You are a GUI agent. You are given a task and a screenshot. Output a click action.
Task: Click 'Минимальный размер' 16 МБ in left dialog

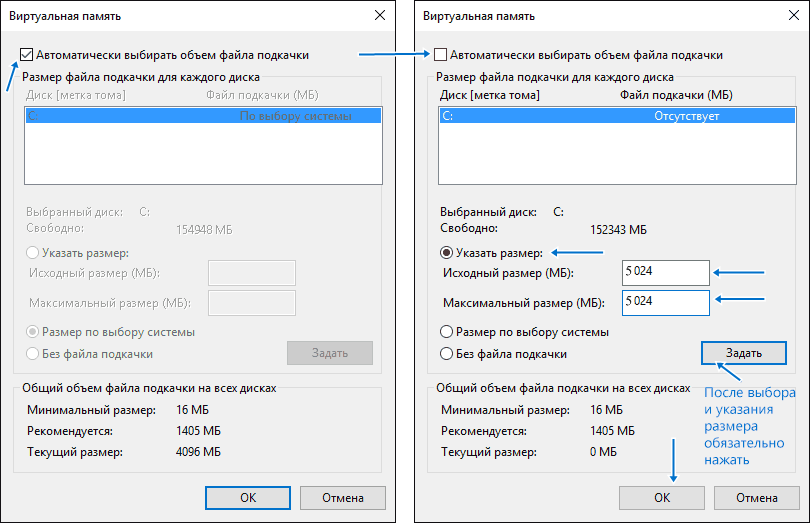192,410
